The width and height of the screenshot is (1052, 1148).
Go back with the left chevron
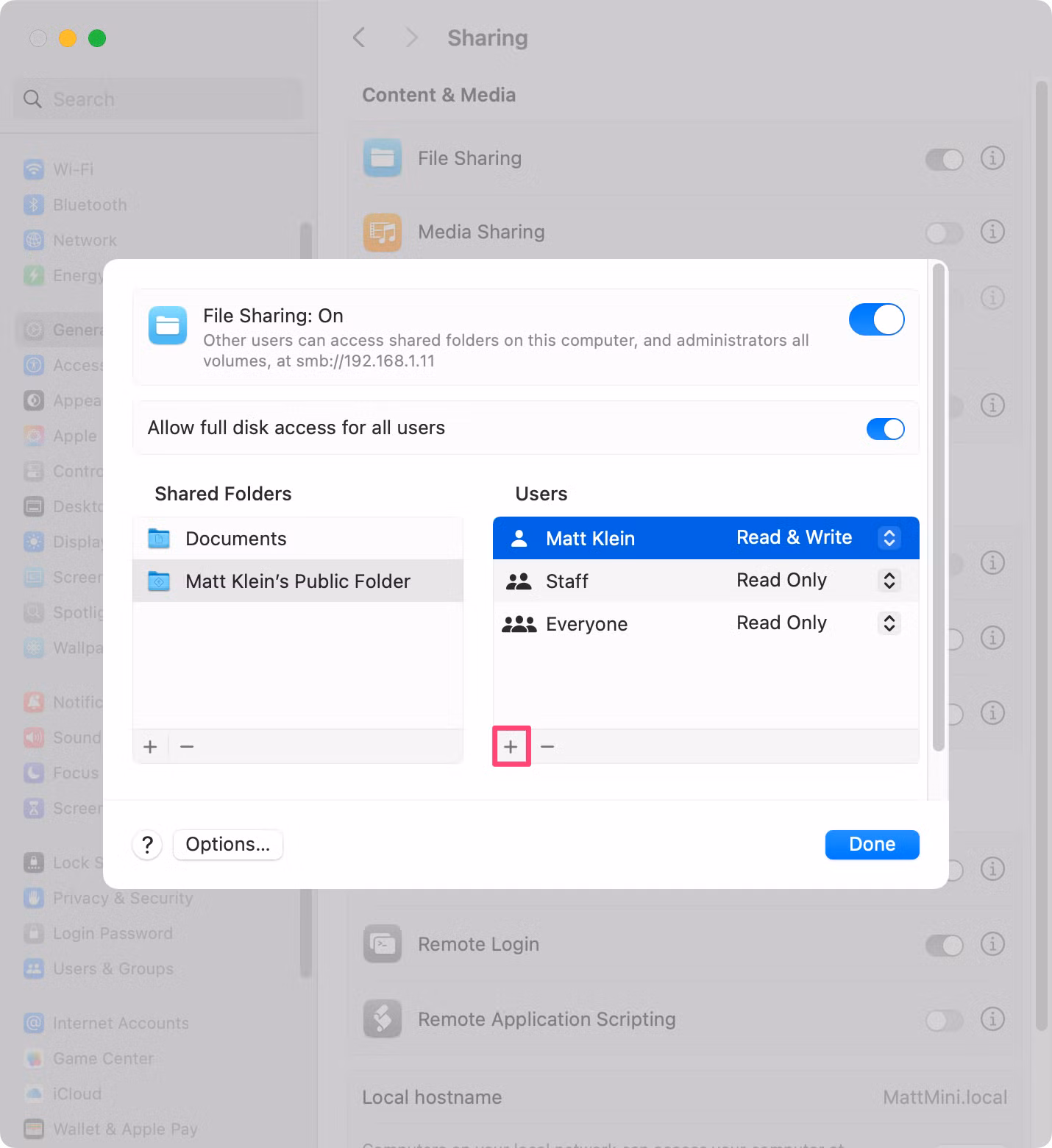tap(359, 38)
